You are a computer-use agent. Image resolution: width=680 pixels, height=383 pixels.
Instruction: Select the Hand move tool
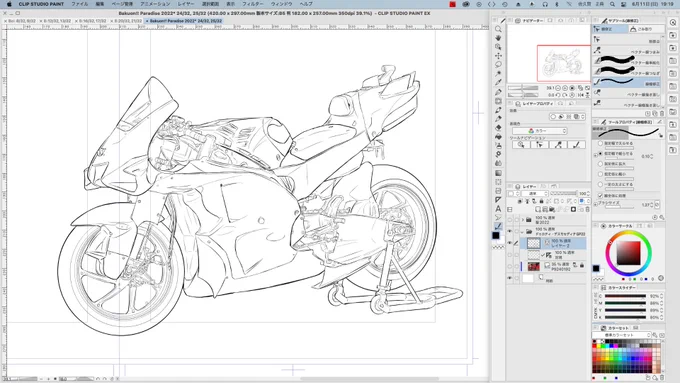point(498,38)
